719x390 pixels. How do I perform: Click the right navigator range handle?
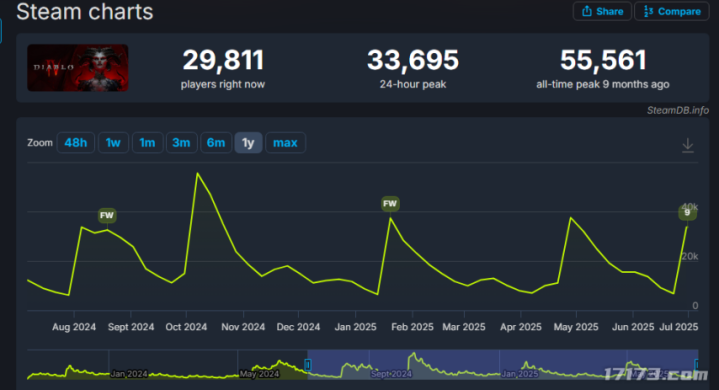click(x=697, y=365)
